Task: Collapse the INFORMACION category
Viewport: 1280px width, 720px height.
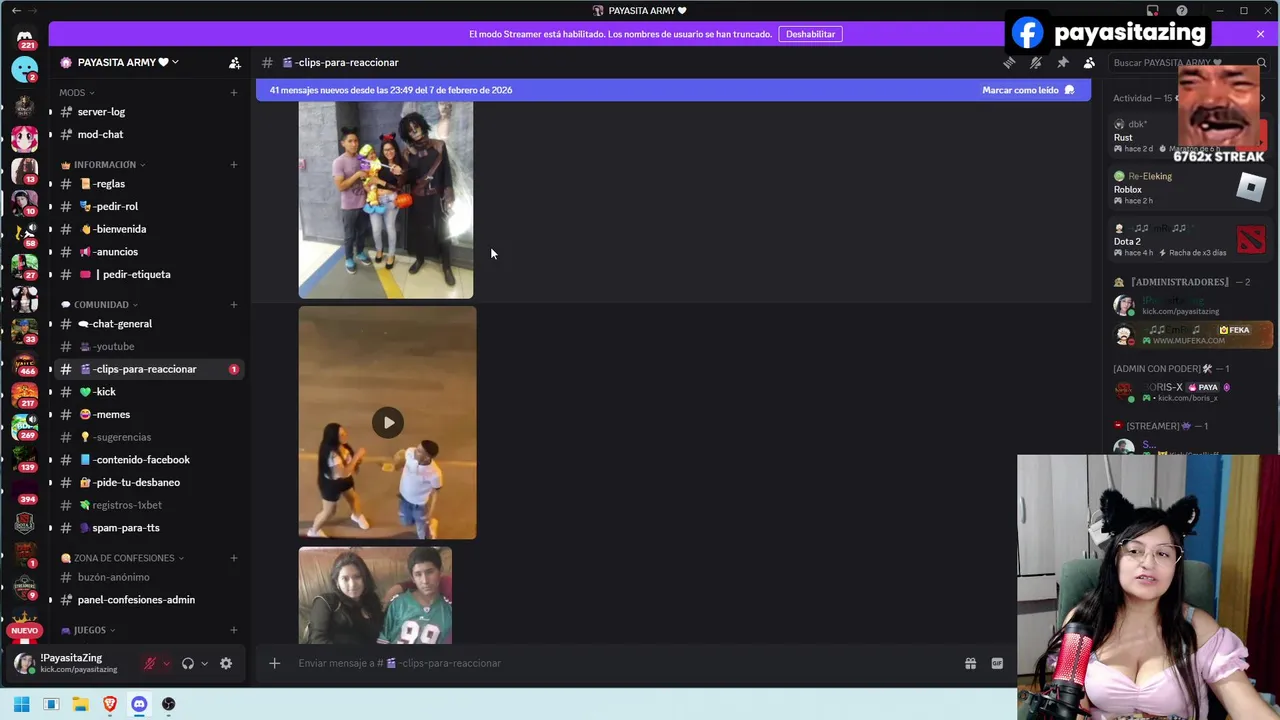Action: 103,165
